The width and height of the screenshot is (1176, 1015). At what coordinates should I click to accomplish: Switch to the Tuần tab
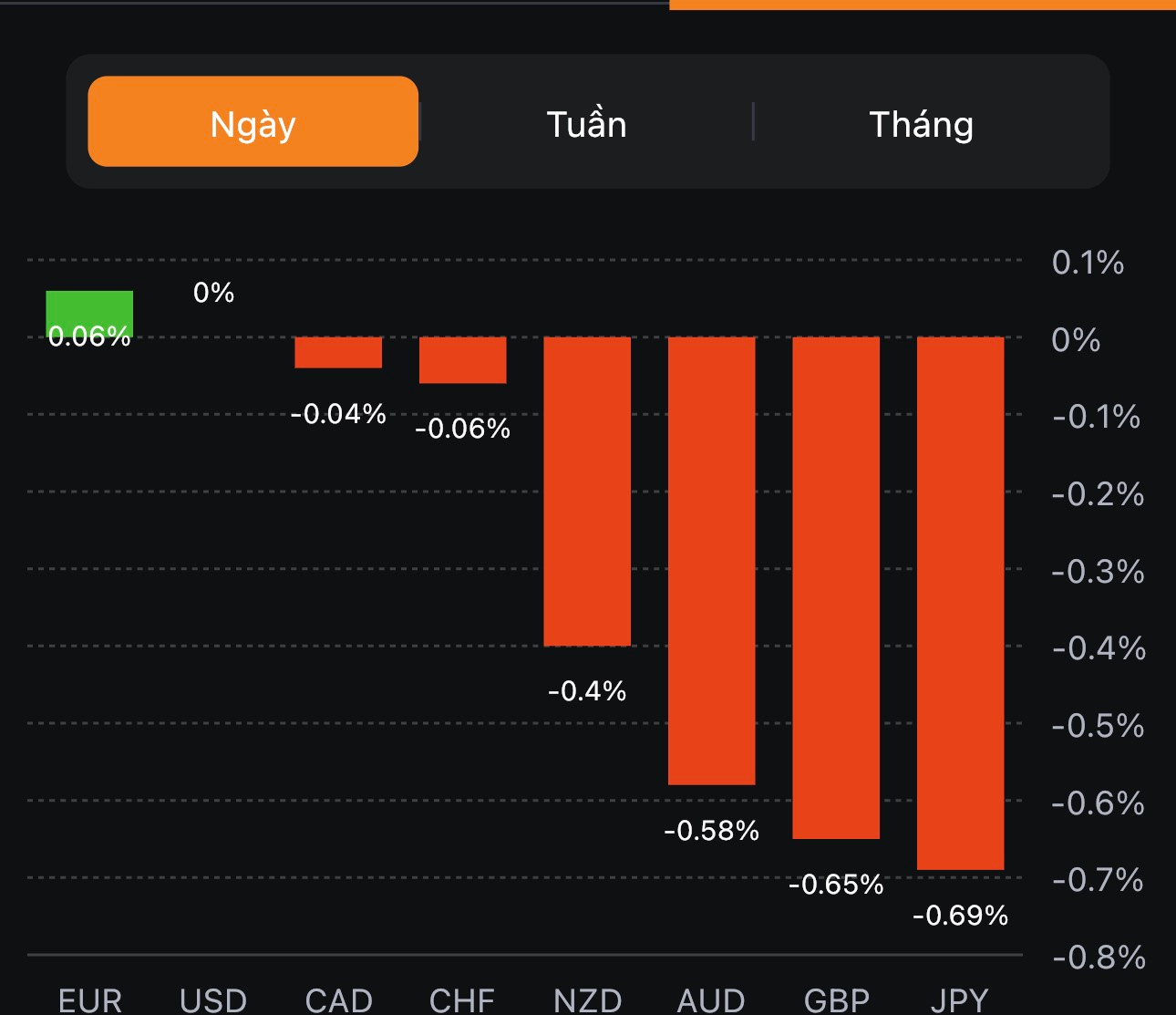point(586,124)
